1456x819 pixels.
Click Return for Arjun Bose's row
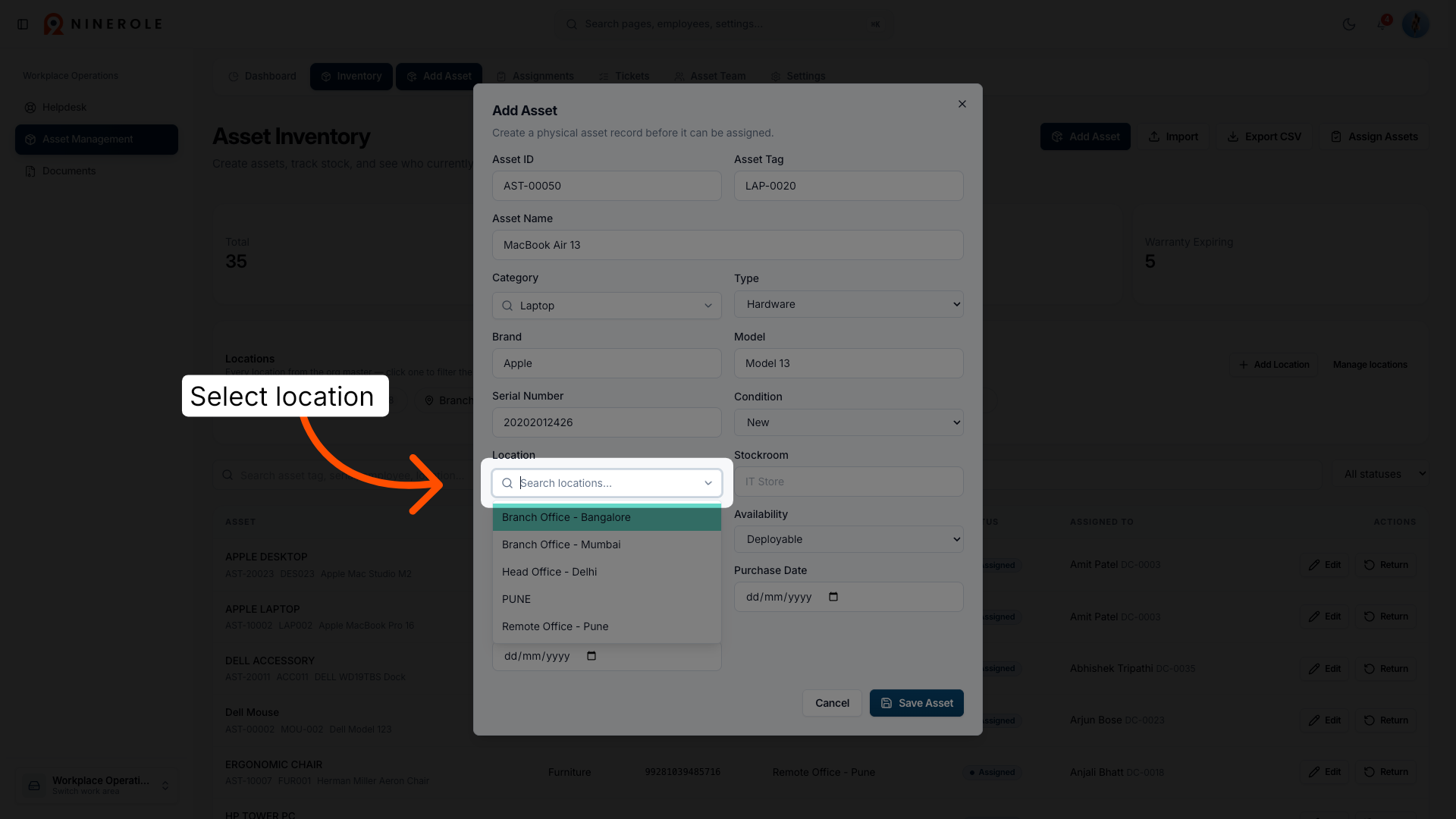coord(1385,720)
